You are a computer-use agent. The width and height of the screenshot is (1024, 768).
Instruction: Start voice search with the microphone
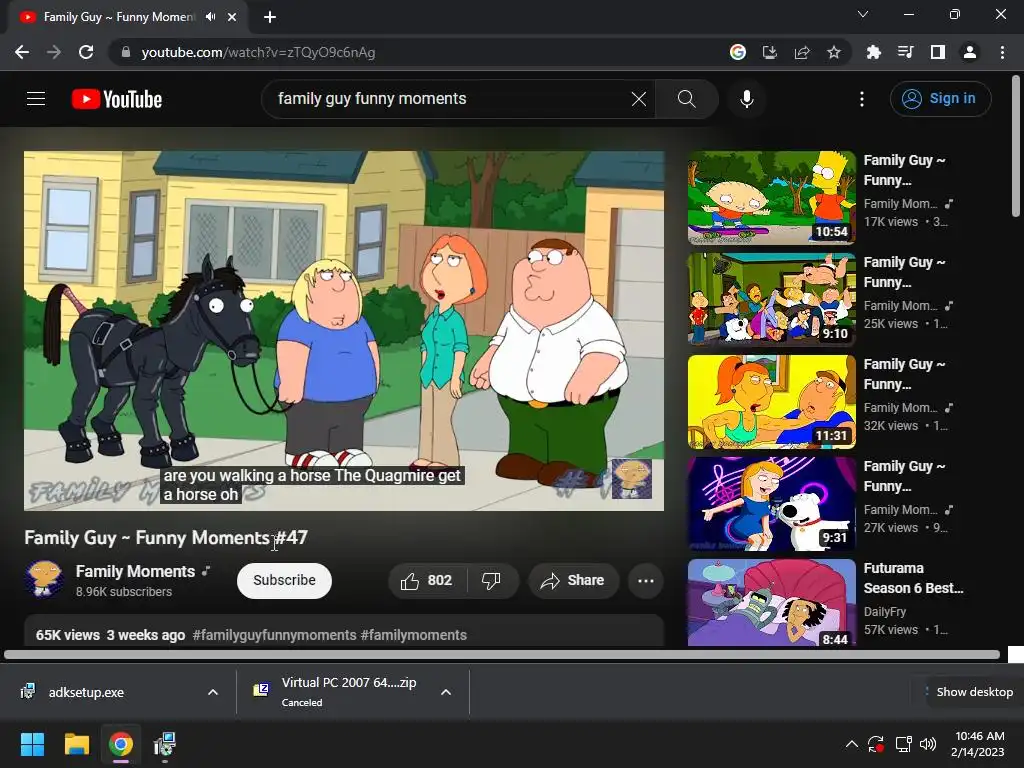(x=746, y=99)
